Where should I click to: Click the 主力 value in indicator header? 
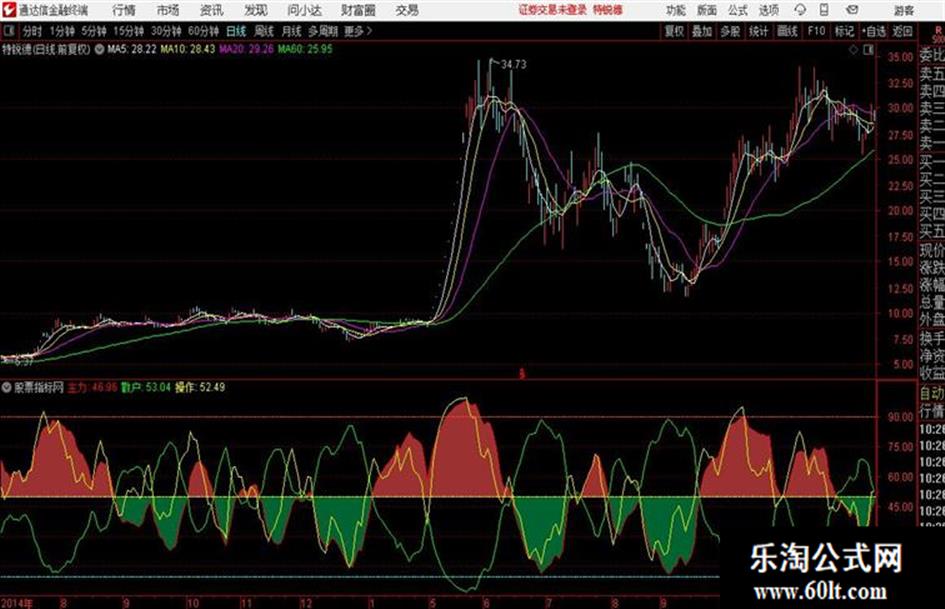[x=92, y=387]
